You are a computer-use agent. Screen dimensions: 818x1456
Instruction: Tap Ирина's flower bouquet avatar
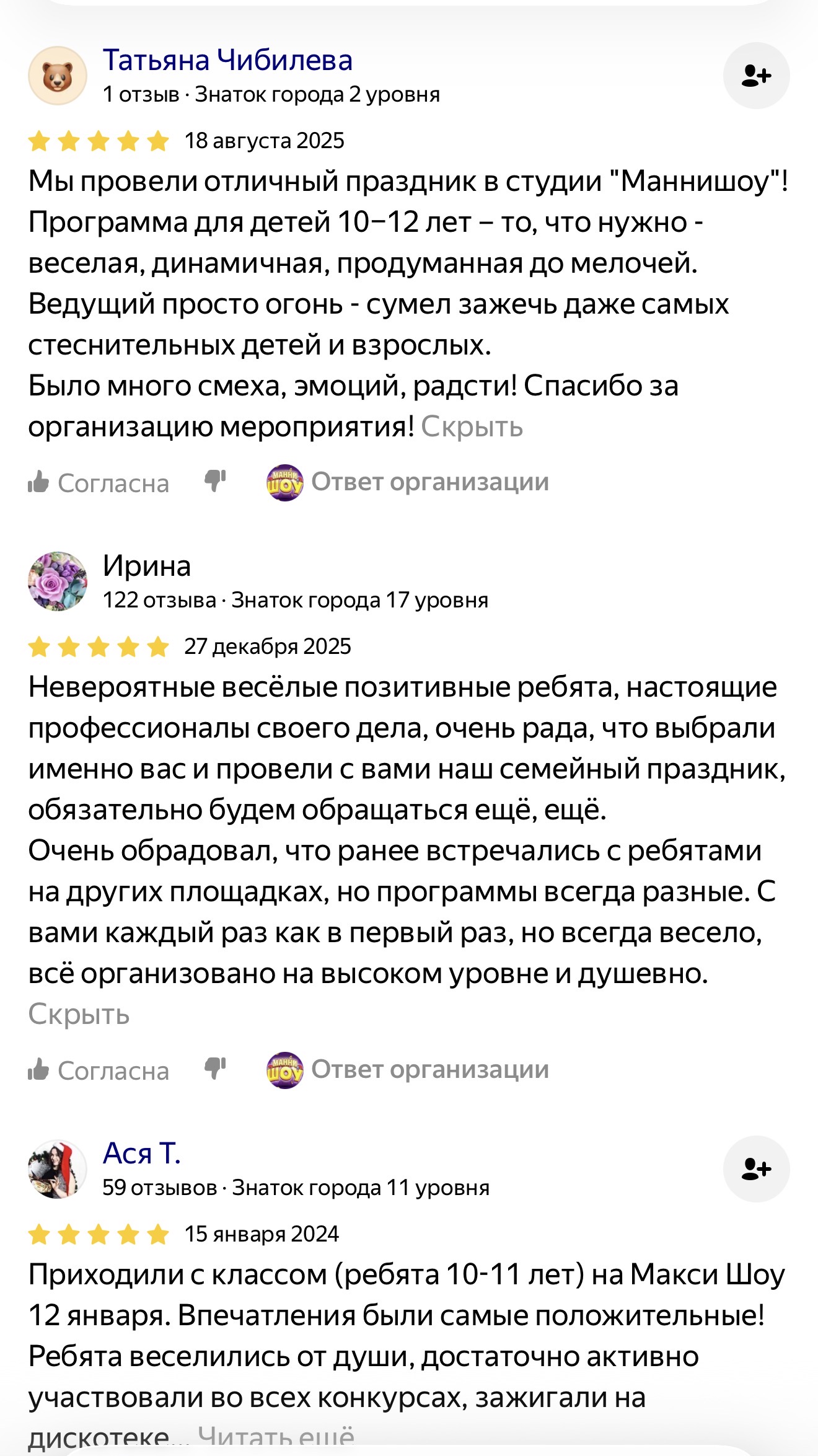(58, 581)
